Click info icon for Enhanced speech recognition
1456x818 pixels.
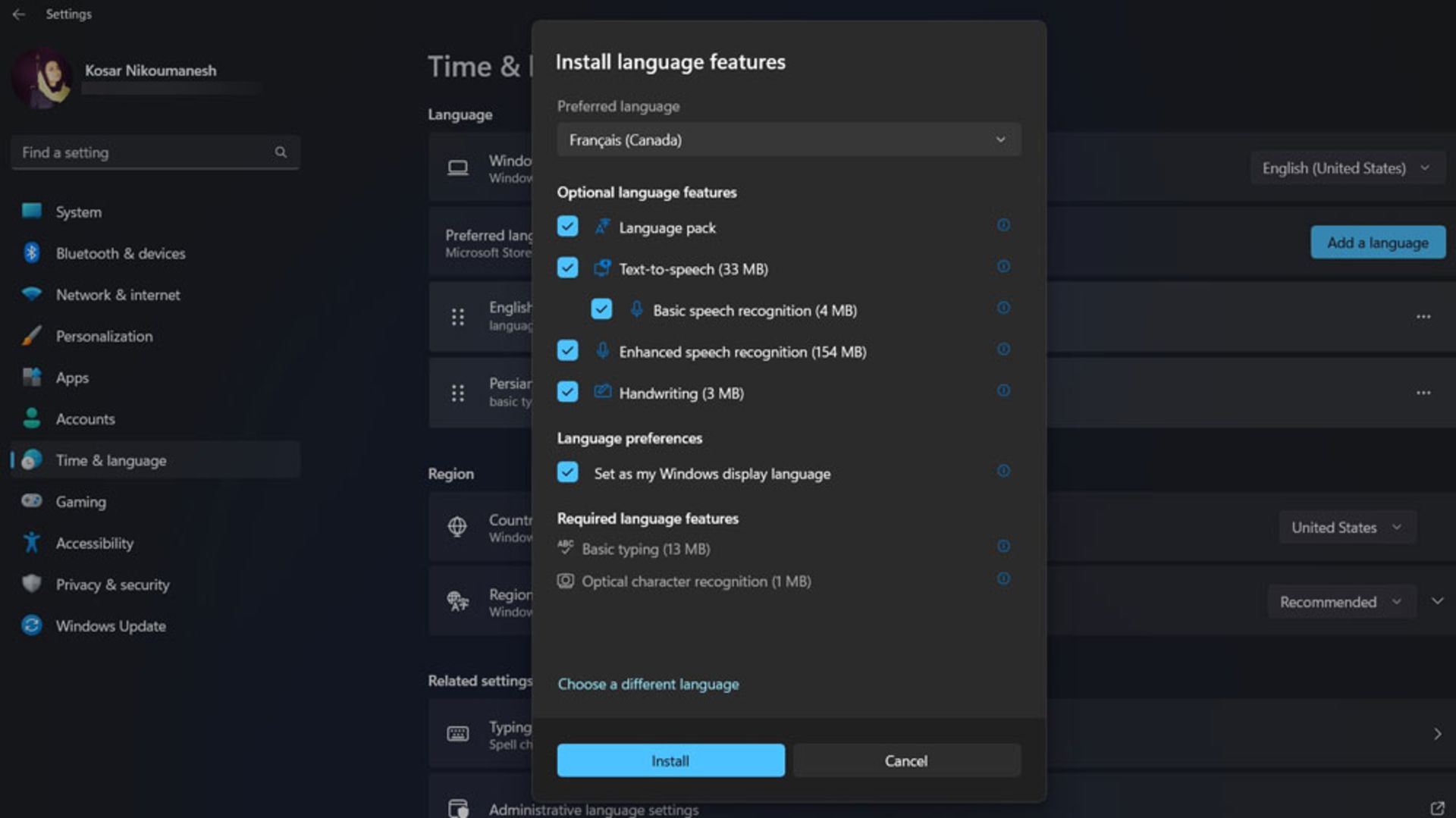(1003, 349)
